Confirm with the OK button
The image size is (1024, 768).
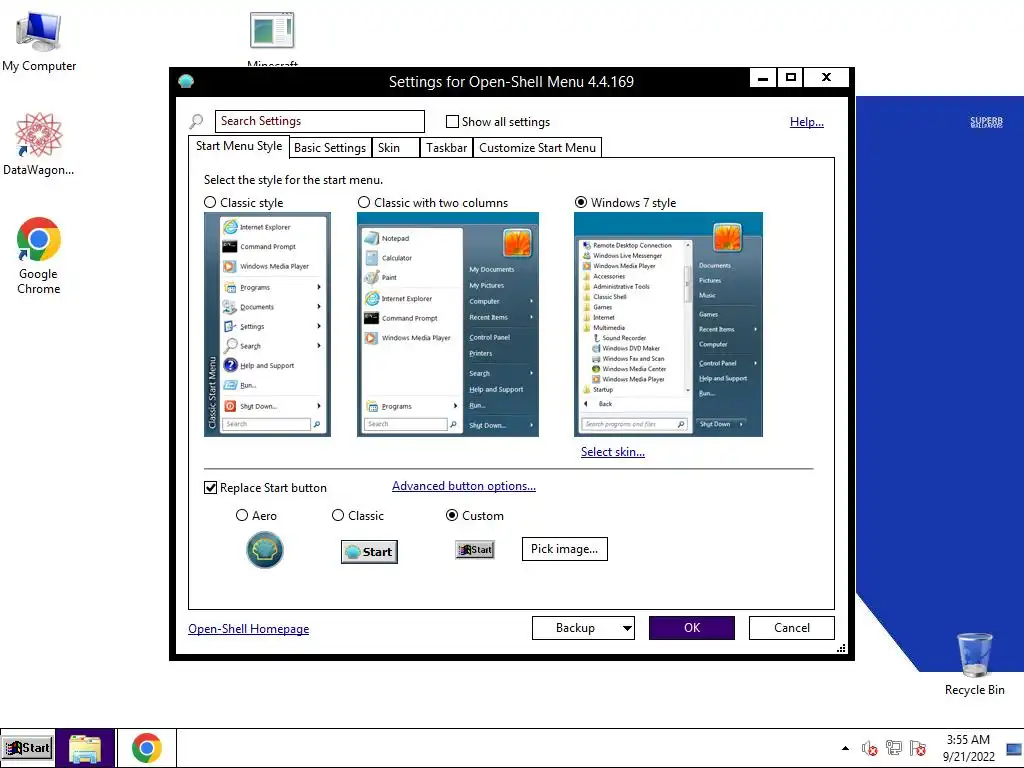[x=692, y=628]
